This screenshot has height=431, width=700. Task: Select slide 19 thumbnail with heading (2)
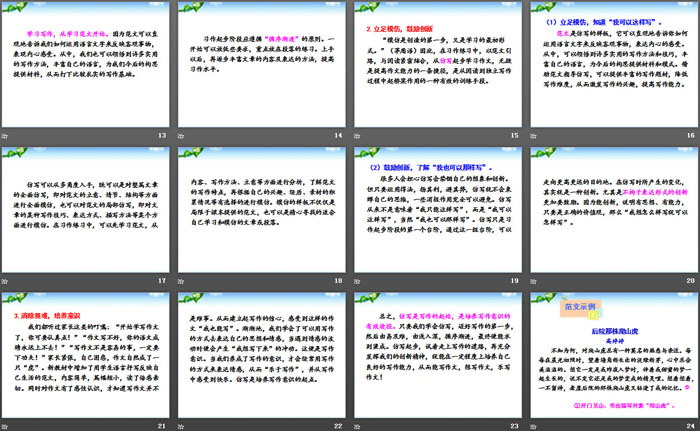coord(439,209)
